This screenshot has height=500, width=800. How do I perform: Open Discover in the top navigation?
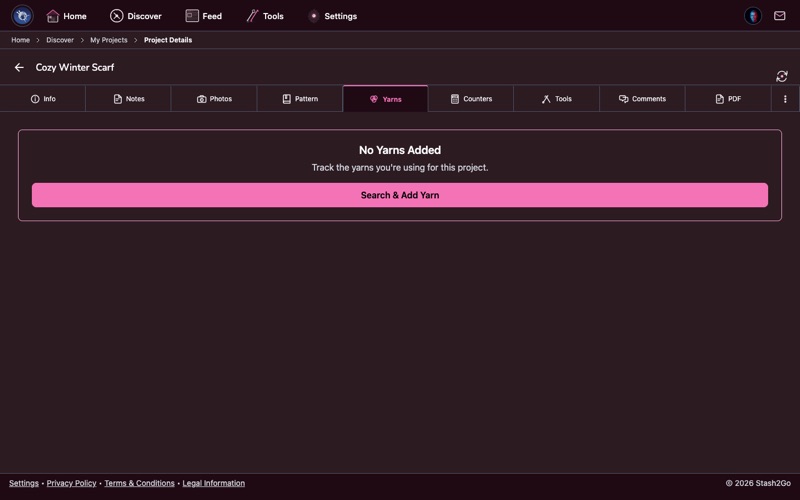[x=136, y=16]
